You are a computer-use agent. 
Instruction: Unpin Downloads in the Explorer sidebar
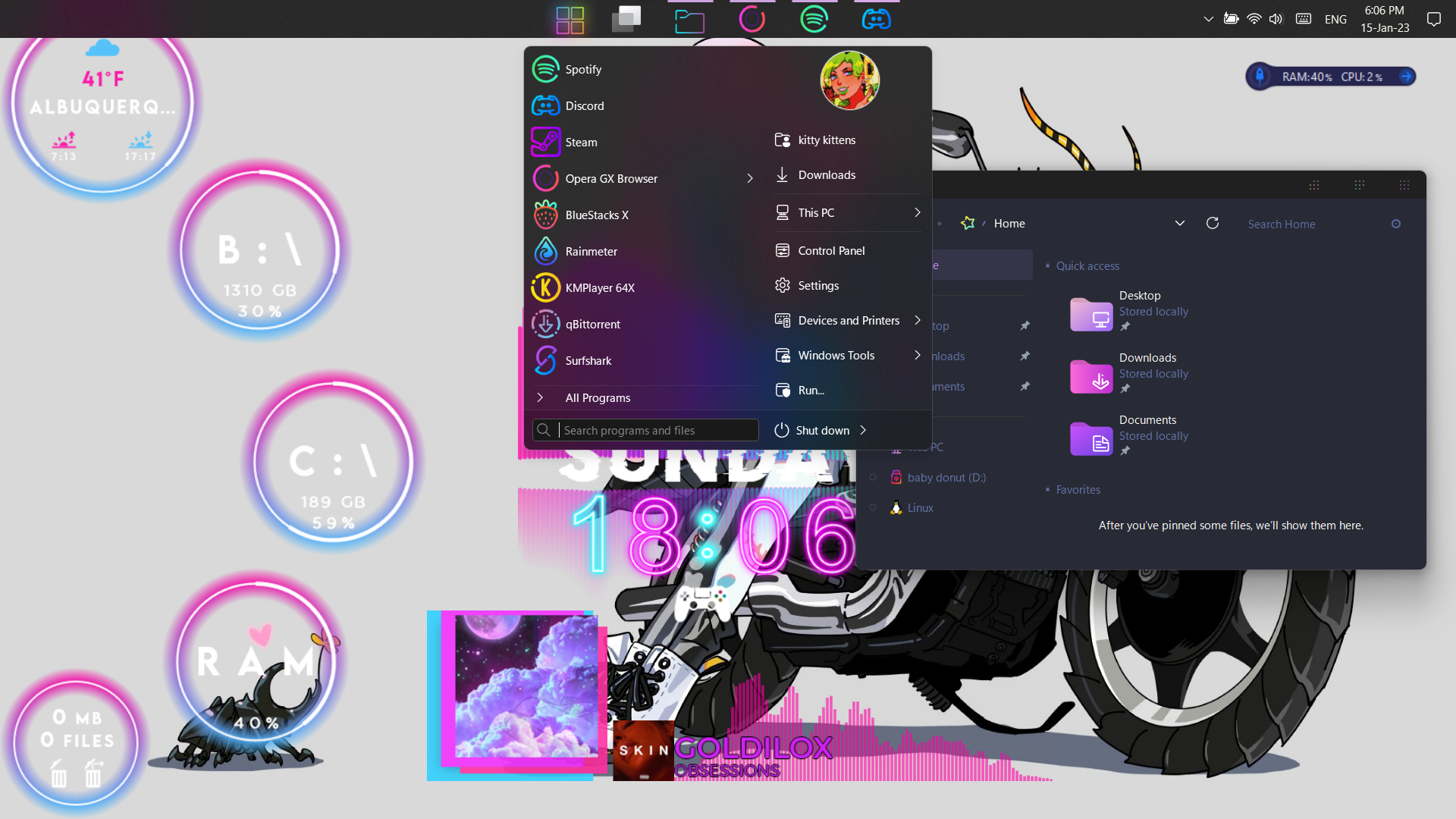(x=1025, y=356)
